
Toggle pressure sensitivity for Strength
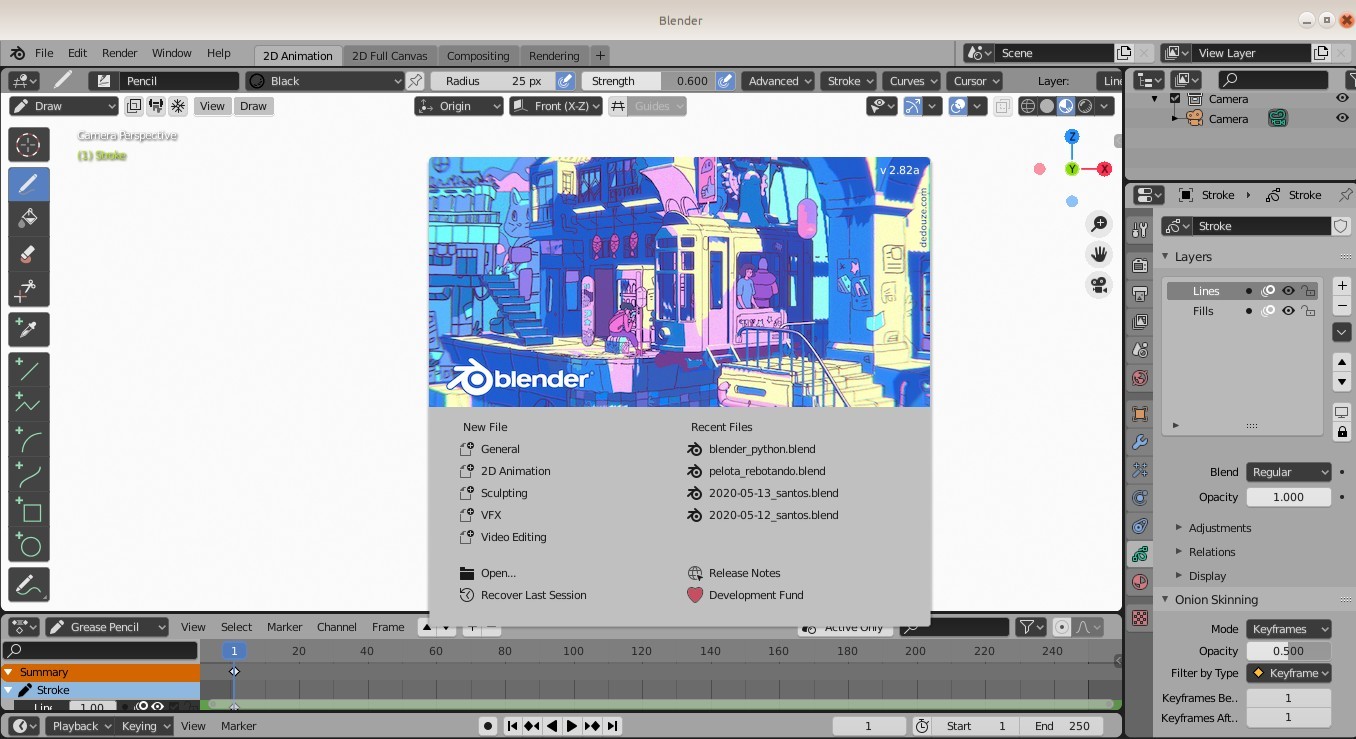[725, 81]
